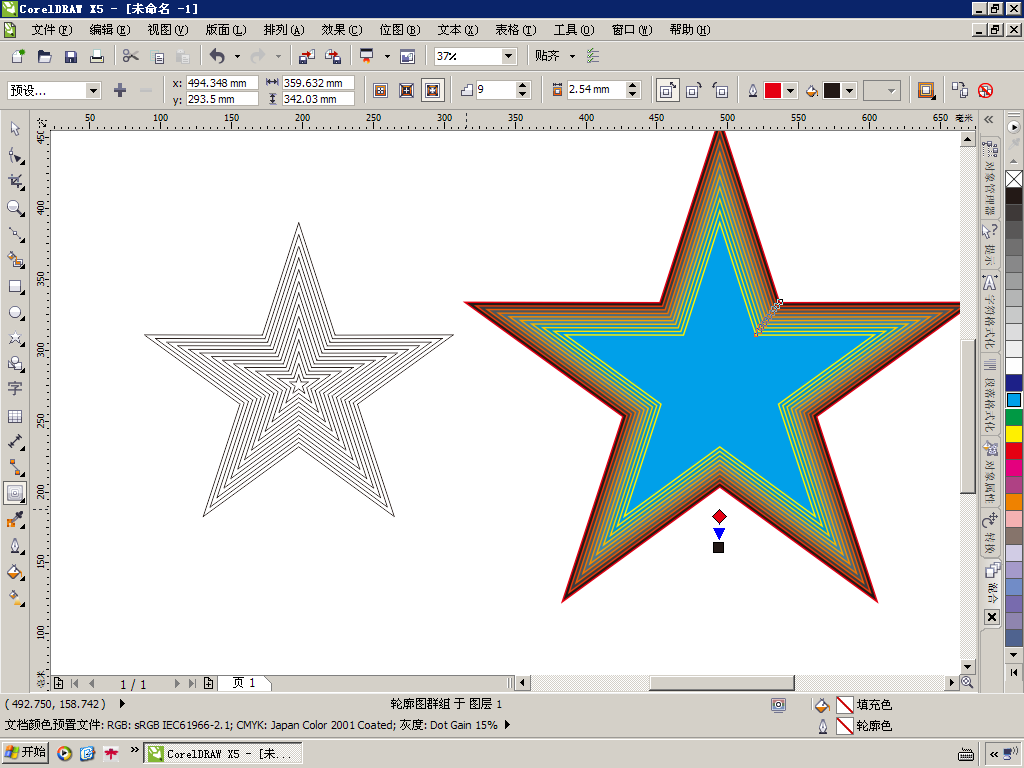Image resolution: width=1024 pixels, height=768 pixels.
Task: Pick the orange swatch in the palette
Action: point(1014,502)
